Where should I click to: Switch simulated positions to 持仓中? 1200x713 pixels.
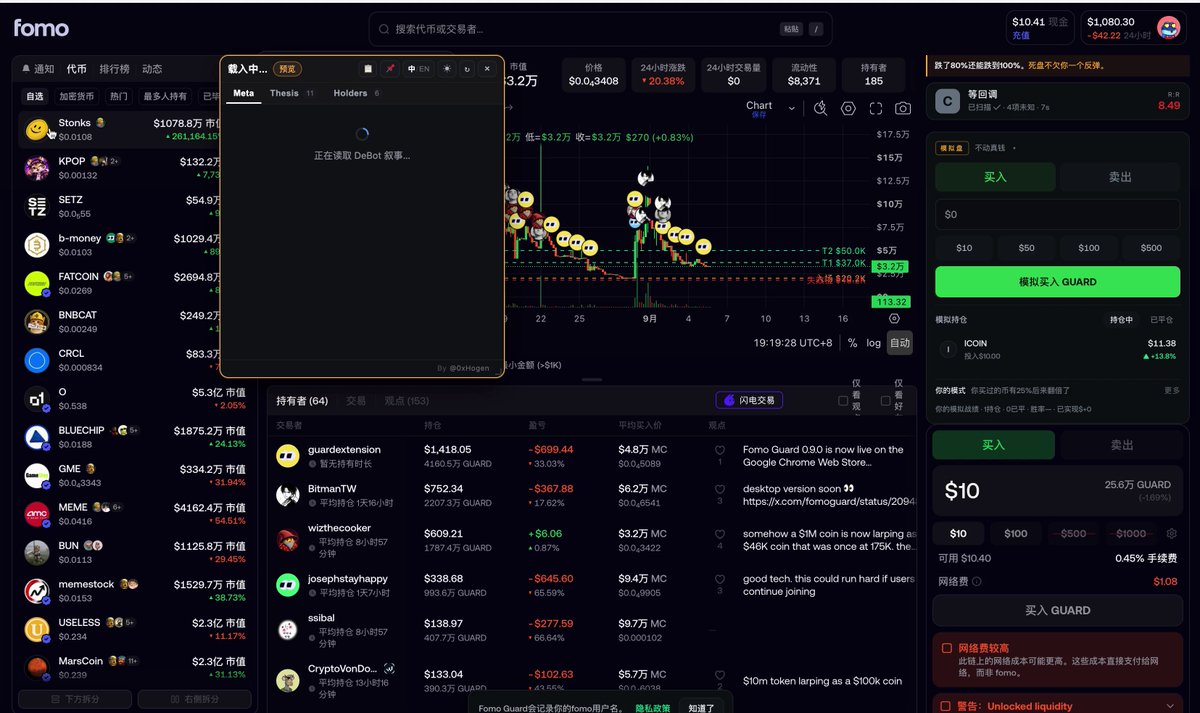(x=1121, y=320)
